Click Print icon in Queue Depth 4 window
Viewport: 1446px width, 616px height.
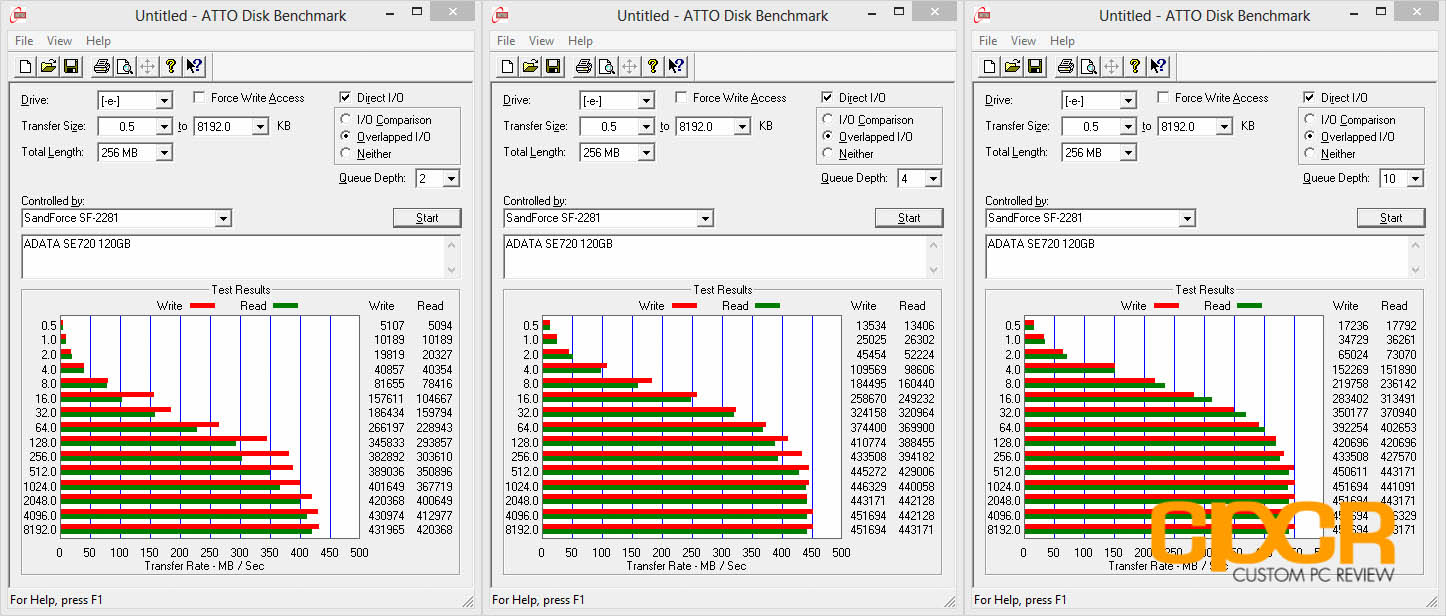(x=583, y=66)
